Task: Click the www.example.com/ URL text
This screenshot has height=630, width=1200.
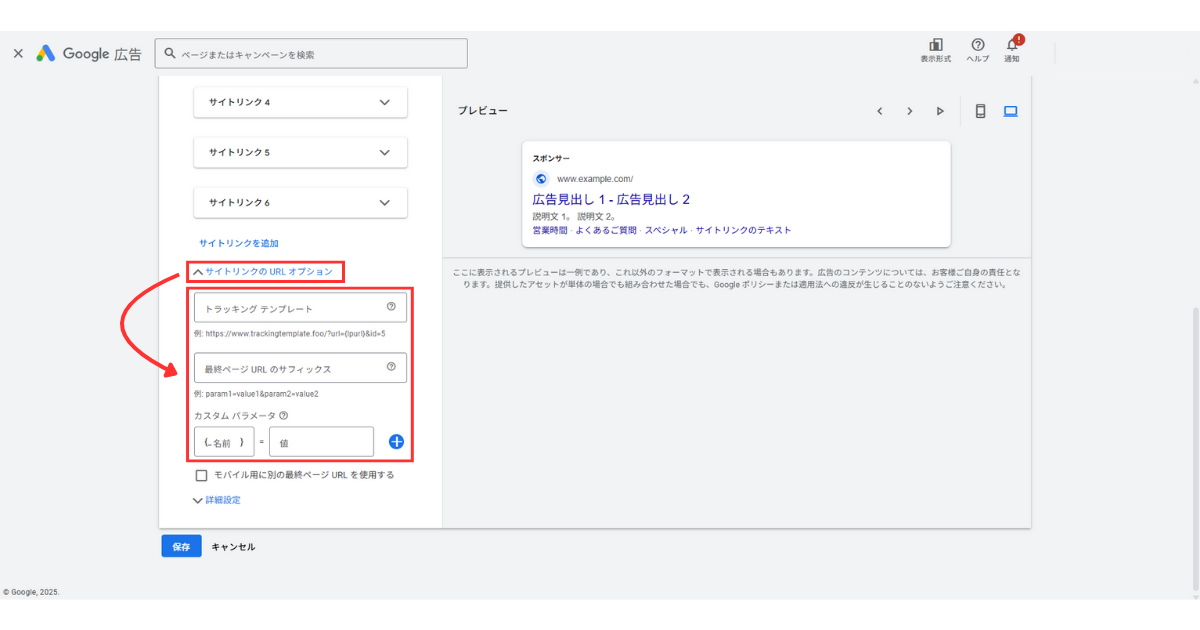Action: pyautogui.click(x=595, y=179)
